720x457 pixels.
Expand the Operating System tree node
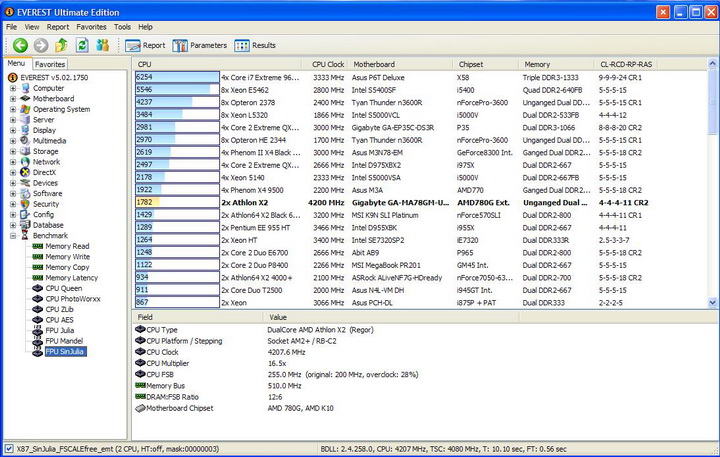[x=13, y=109]
